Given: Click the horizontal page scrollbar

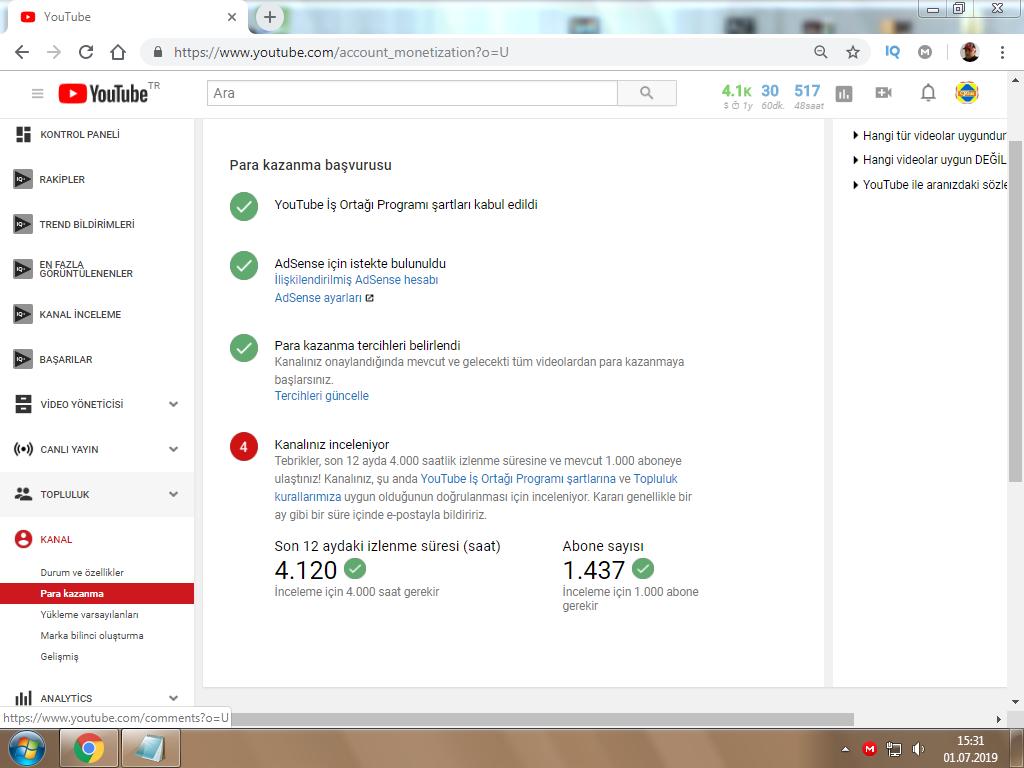Looking at the screenshot, I should [x=542, y=719].
